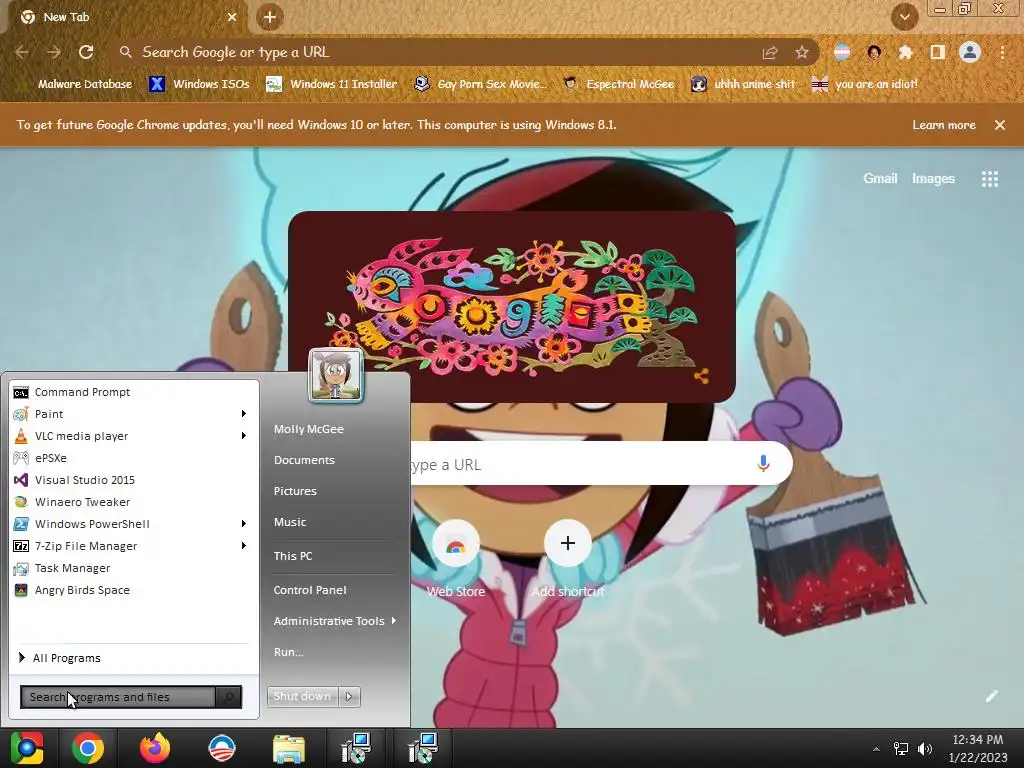Open Chrome's three-dot menu
The image size is (1024, 768).
1002,52
